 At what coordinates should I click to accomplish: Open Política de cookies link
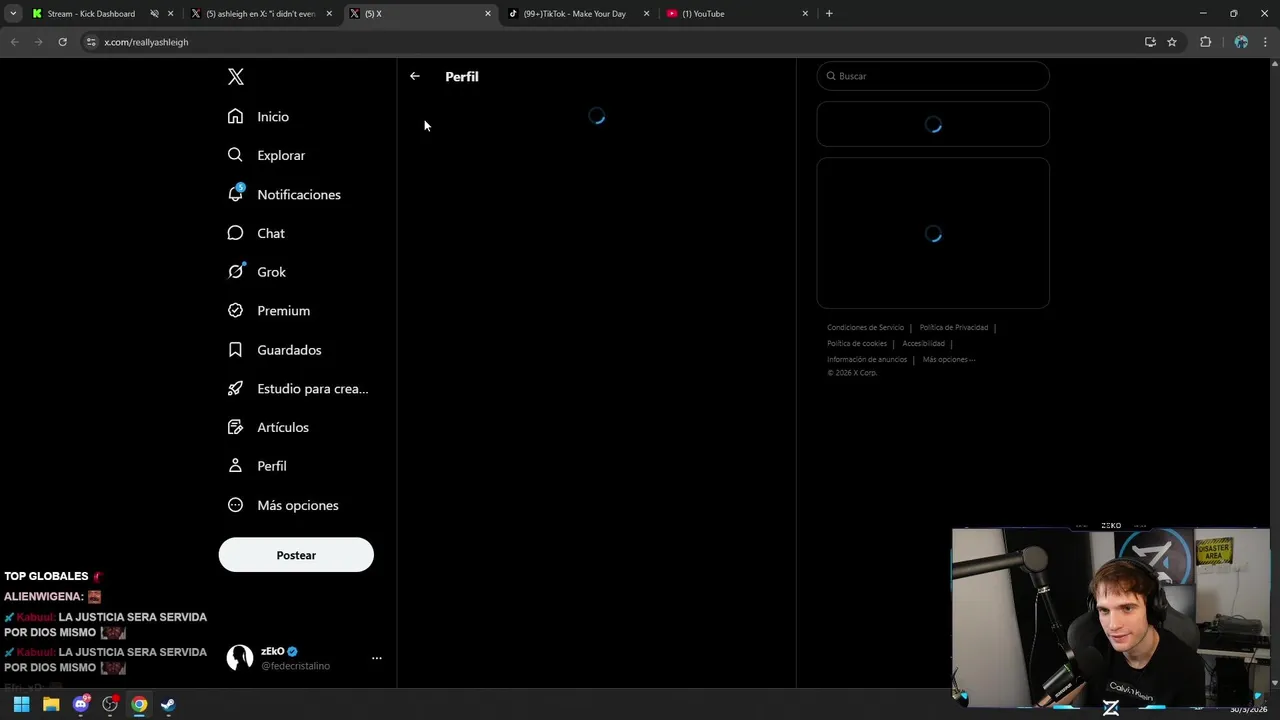click(x=857, y=344)
